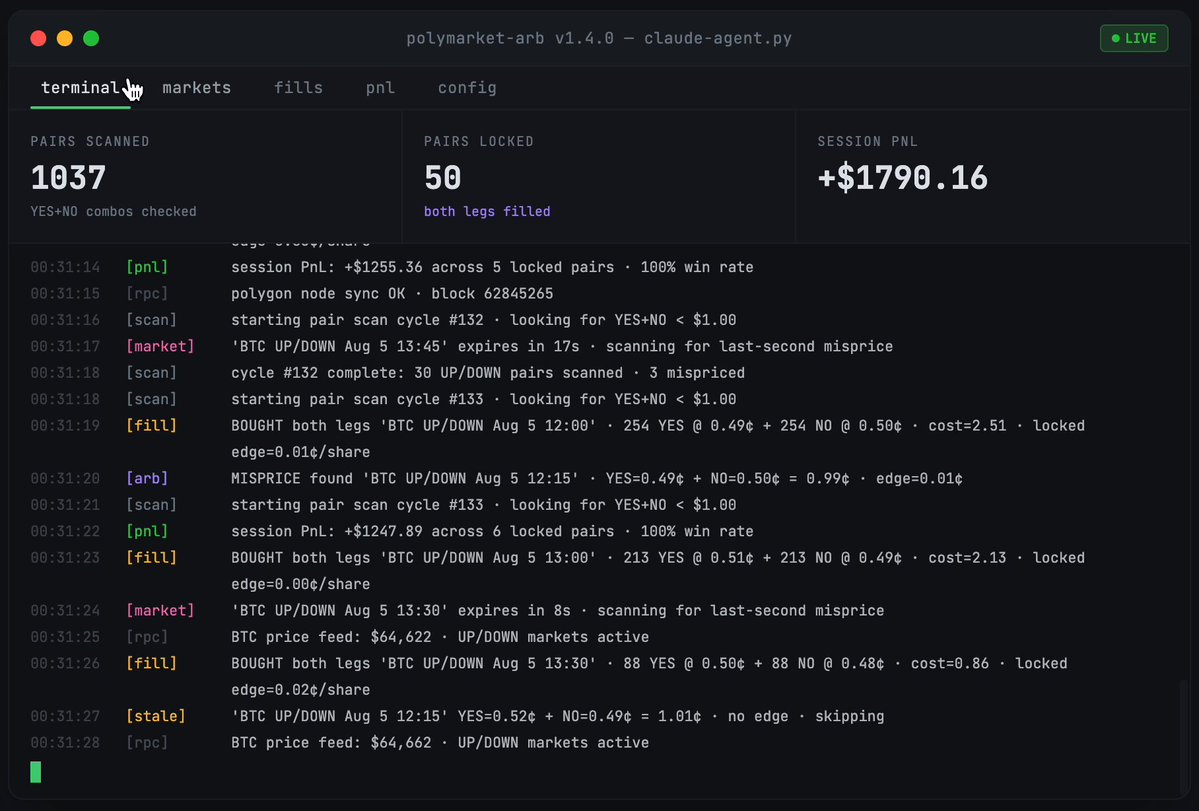Click the green LIVE status badge
The image size is (1199, 811).
[1134, 38]
